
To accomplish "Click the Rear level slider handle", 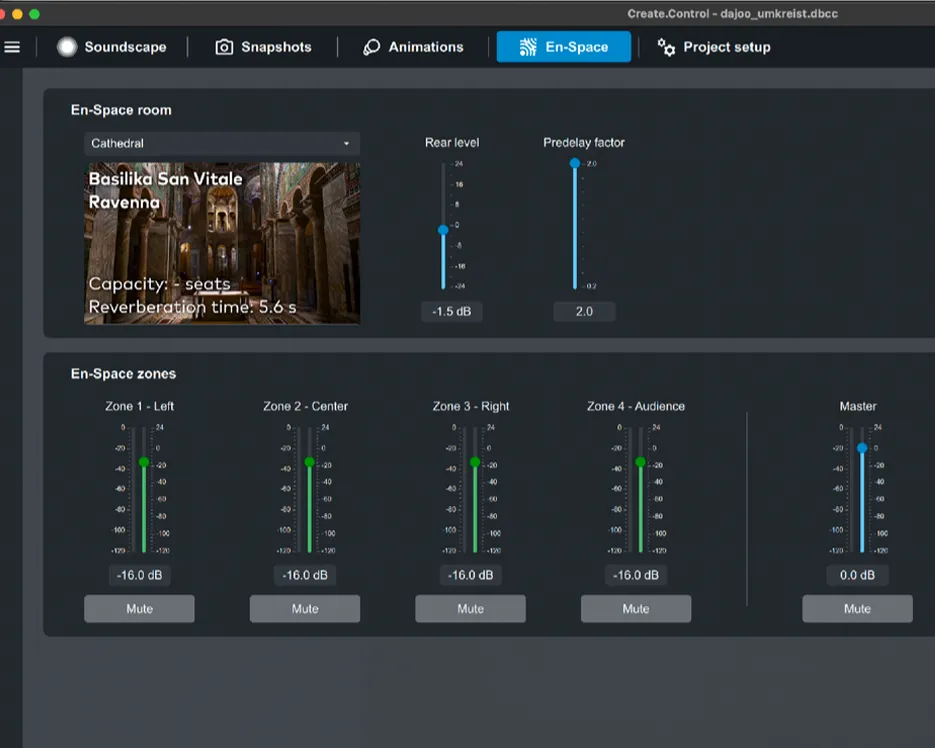I will [x=443, y=230].
